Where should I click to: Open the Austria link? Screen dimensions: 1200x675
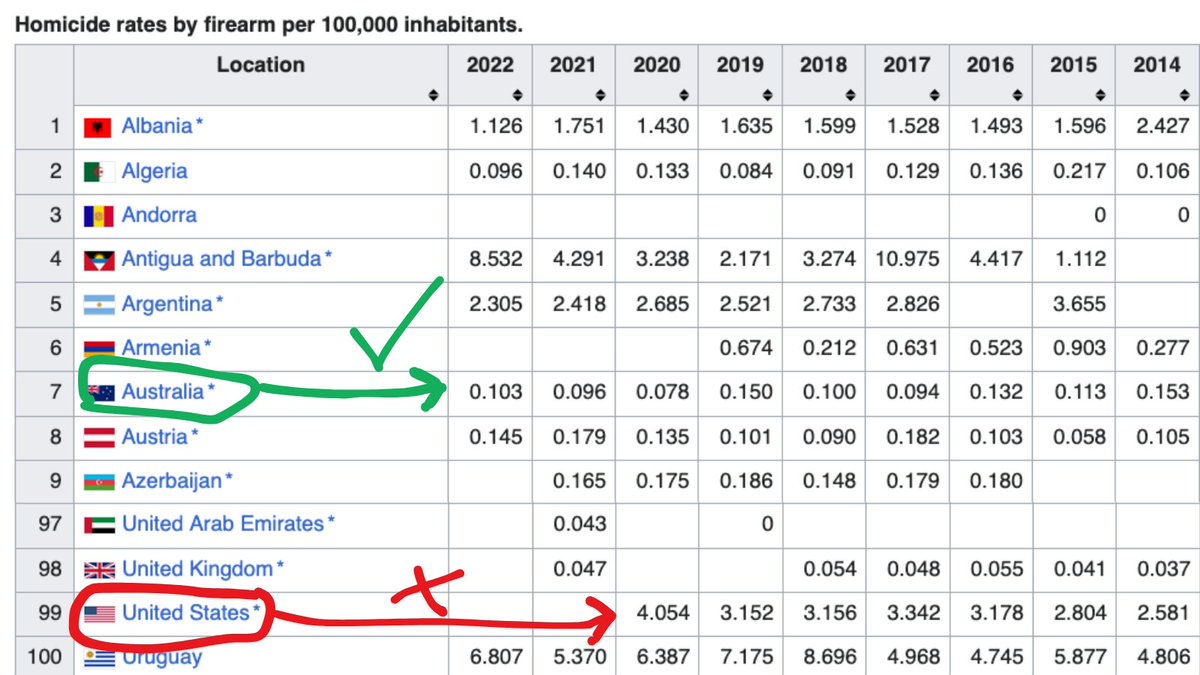(155, 437)
